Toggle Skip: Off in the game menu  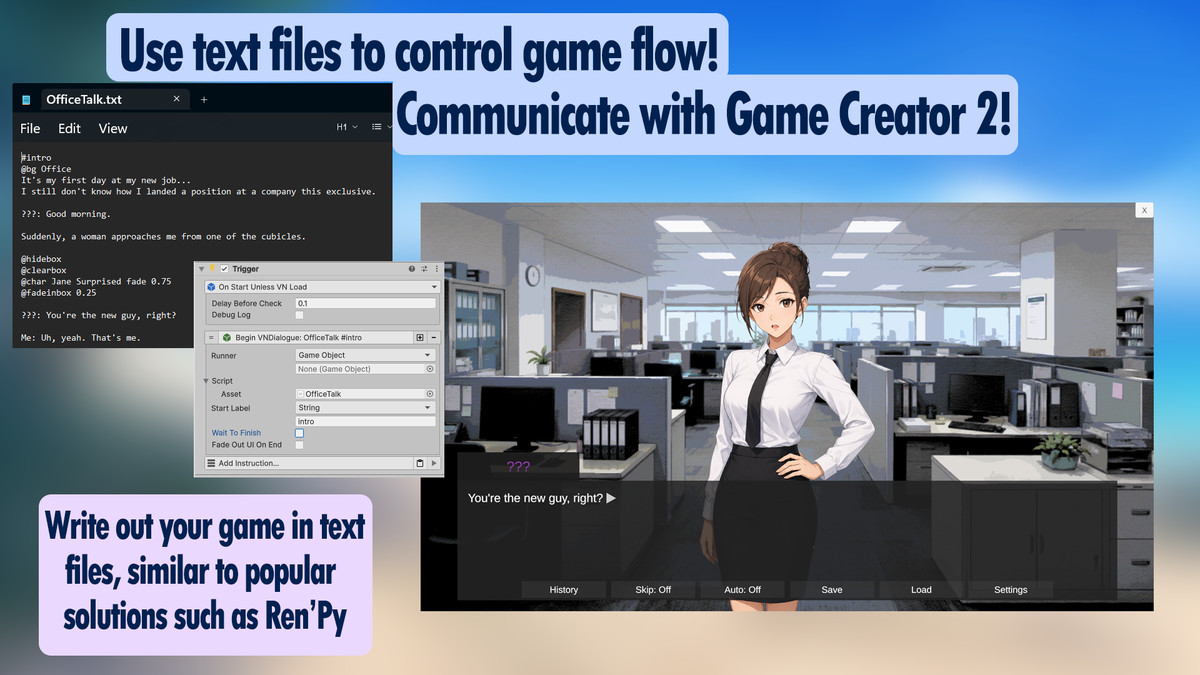coord(653,589)
